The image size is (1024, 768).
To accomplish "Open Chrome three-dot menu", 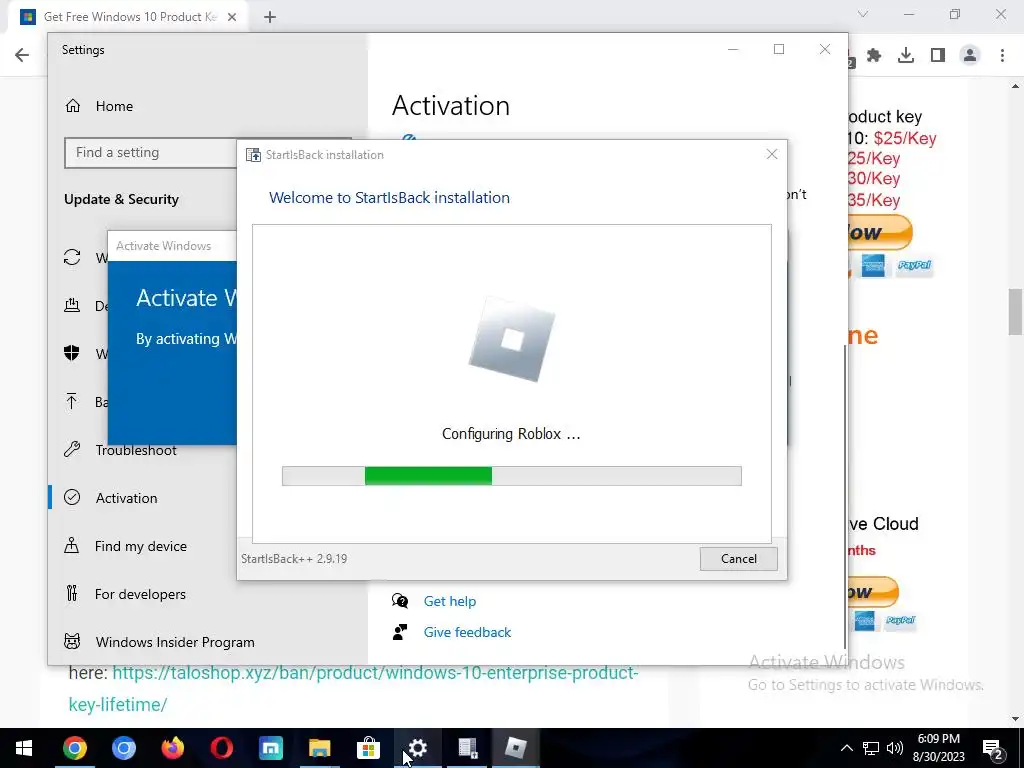I will click(x=1002, y=56).
